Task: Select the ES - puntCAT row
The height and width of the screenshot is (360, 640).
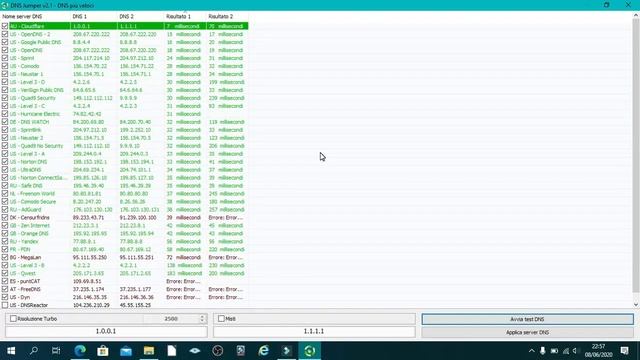Action: click(124, 281)
